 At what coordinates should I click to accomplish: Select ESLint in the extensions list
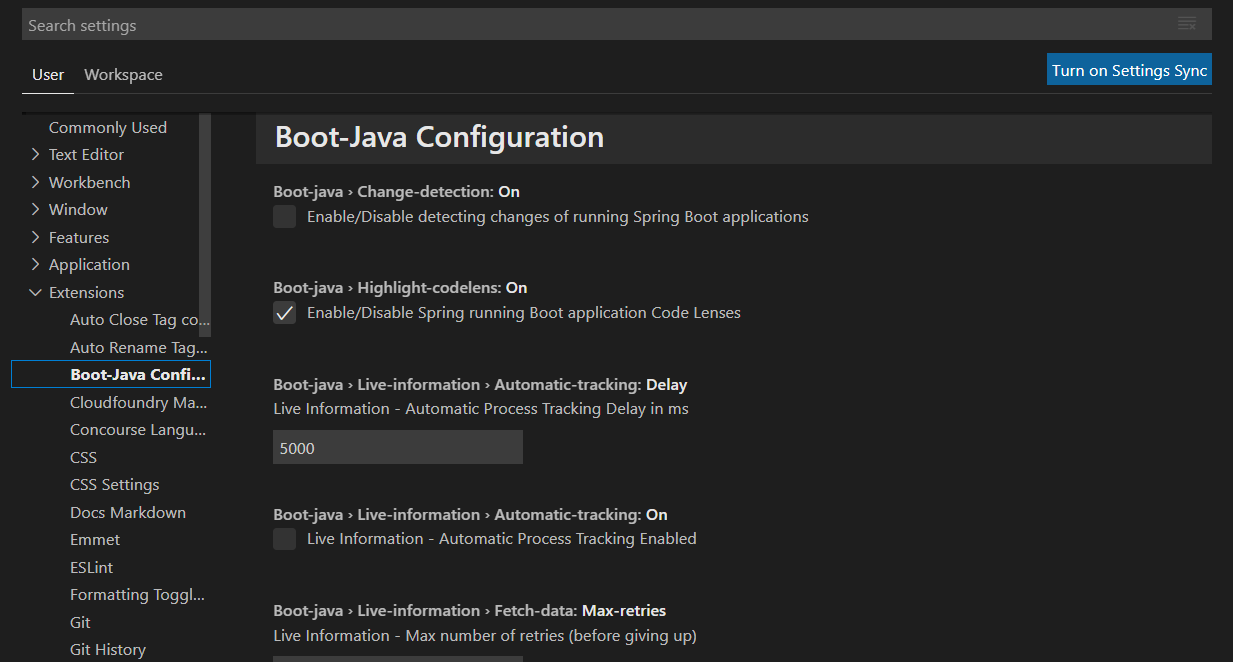coord(91,568)
